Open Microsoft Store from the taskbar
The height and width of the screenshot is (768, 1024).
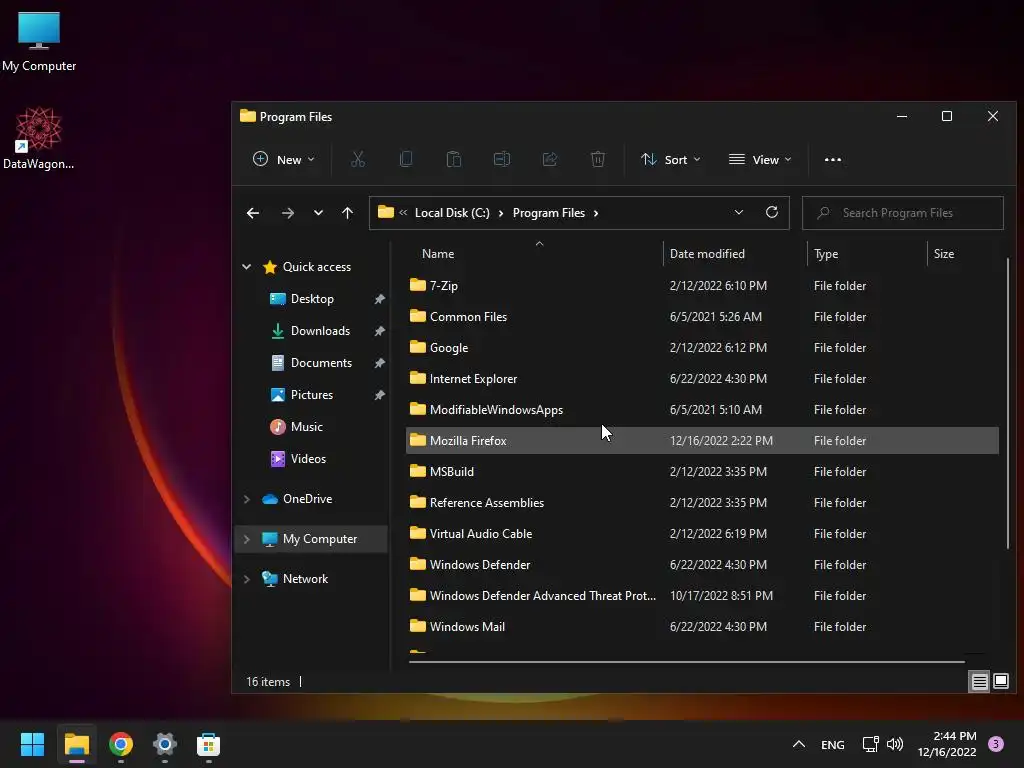click(x=208, y=744)
